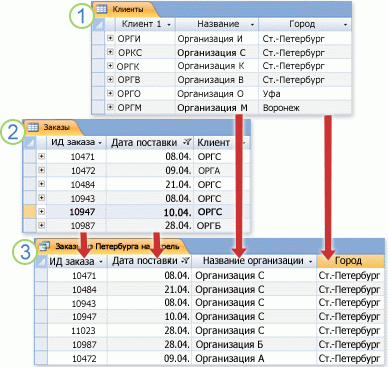Viewport: 388px width, 367px height.
Task: Select the Организация М cell in Клиенты
Action: [217, 108]
